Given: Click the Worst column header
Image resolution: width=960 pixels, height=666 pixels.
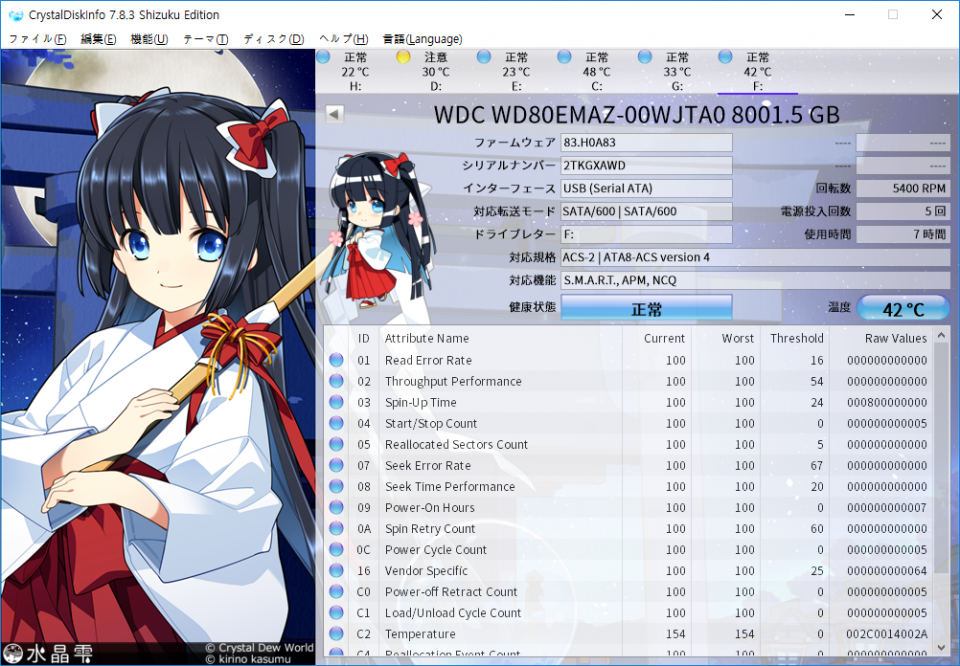Looking at the screenshot, I should point(726,338).
